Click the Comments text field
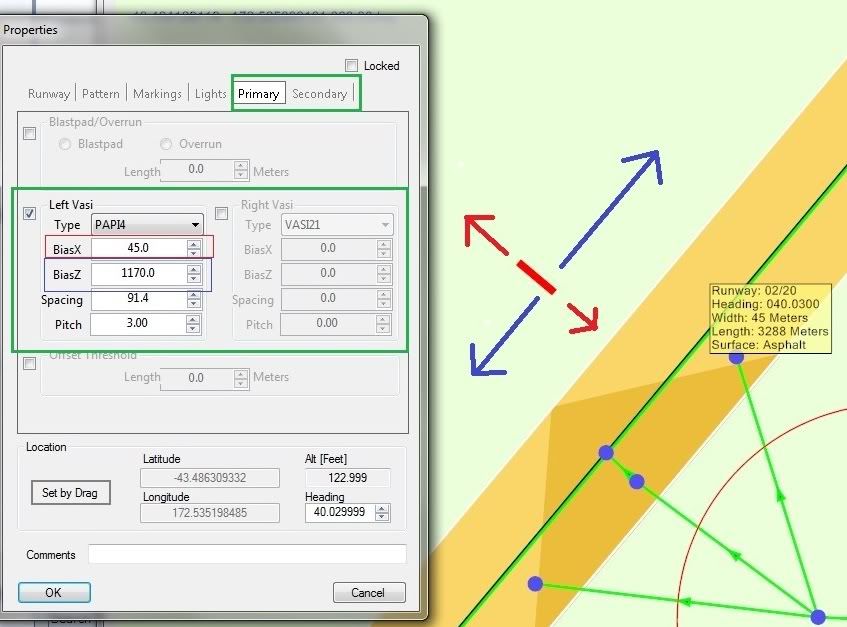This screenshot has height=627, width=847. click(247, 554)
